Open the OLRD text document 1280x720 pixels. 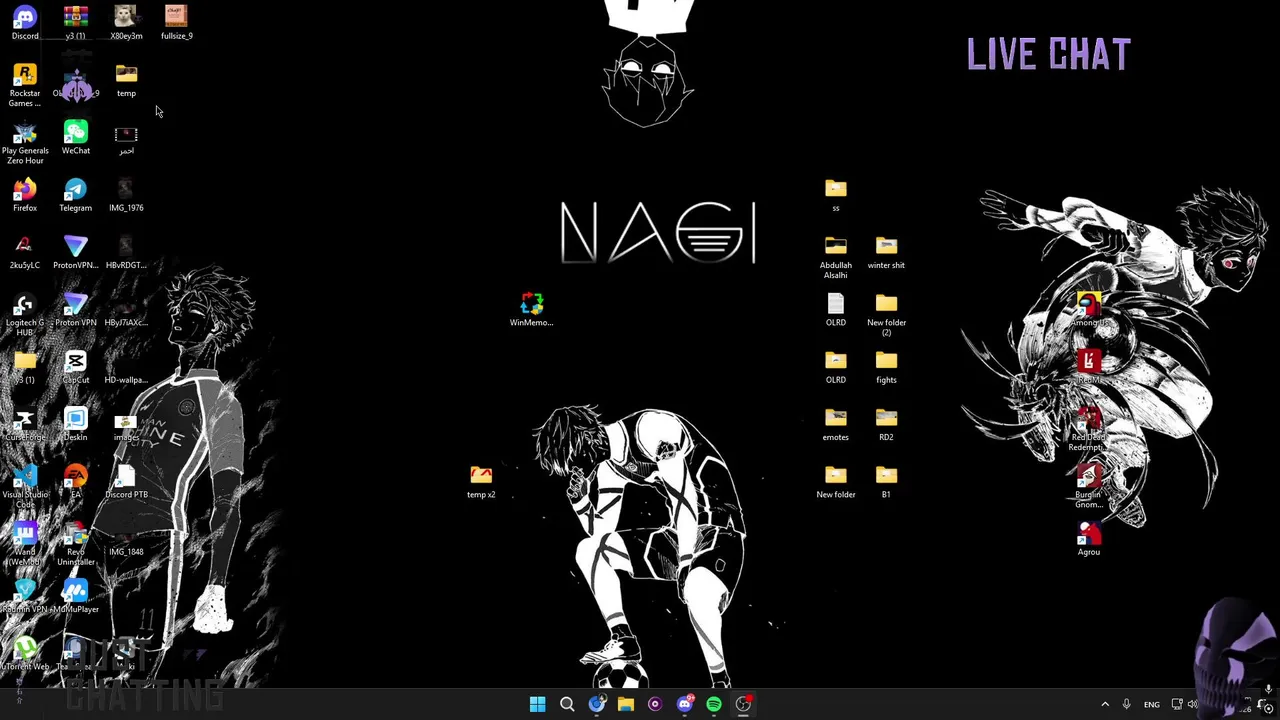pos(835,309)
